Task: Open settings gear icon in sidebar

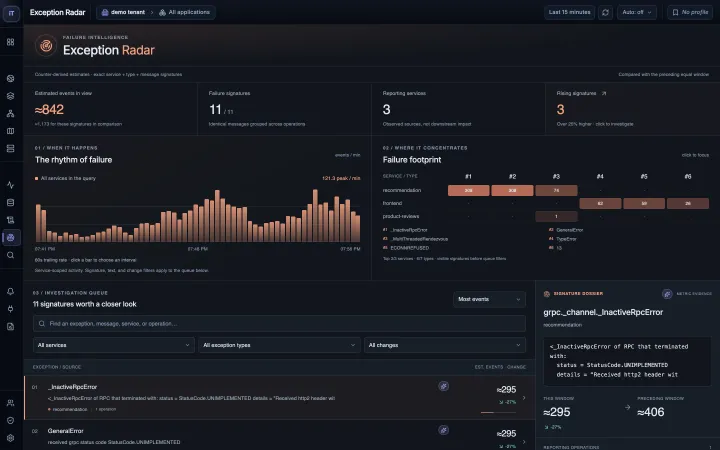Action: pos(11,438)
